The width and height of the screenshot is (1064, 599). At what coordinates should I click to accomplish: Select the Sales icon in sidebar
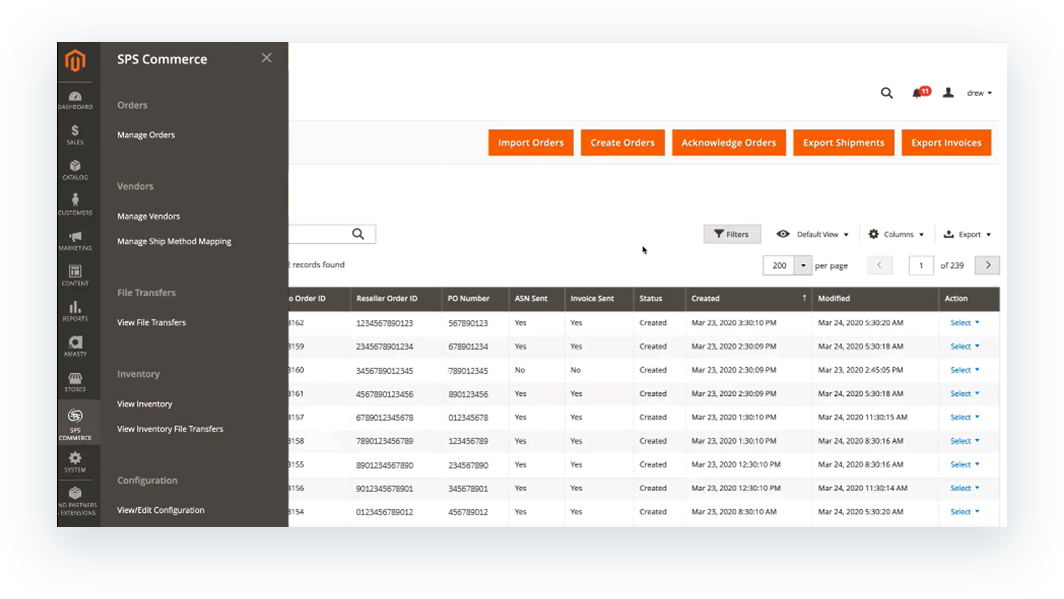(76, 132)
